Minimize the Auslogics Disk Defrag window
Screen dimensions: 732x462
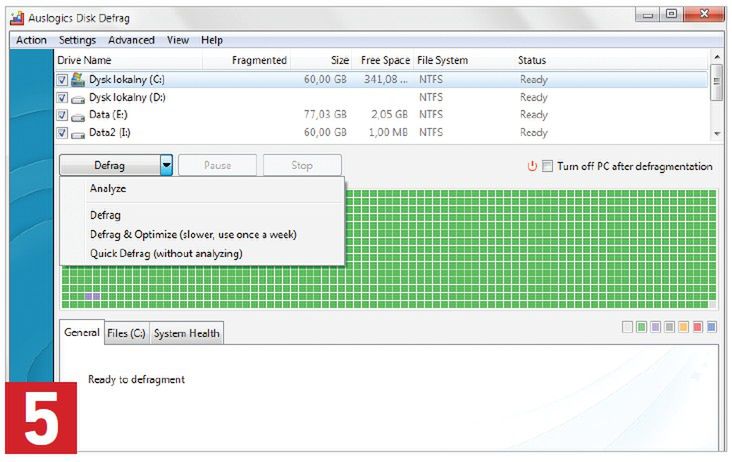point(648,15)
